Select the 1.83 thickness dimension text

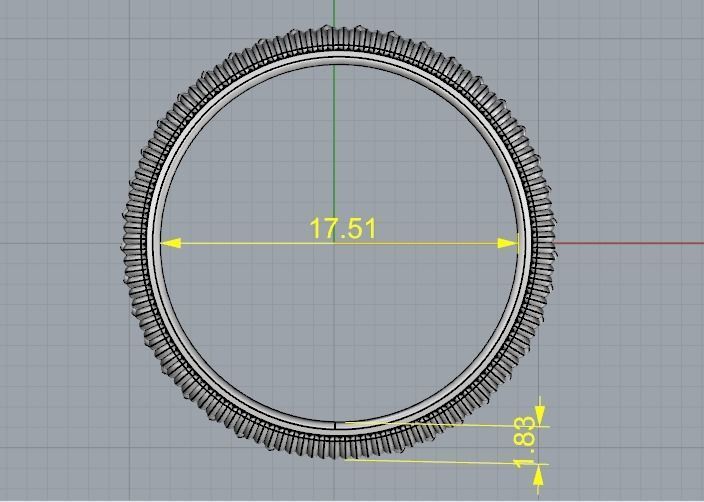[x=524, y=442]
